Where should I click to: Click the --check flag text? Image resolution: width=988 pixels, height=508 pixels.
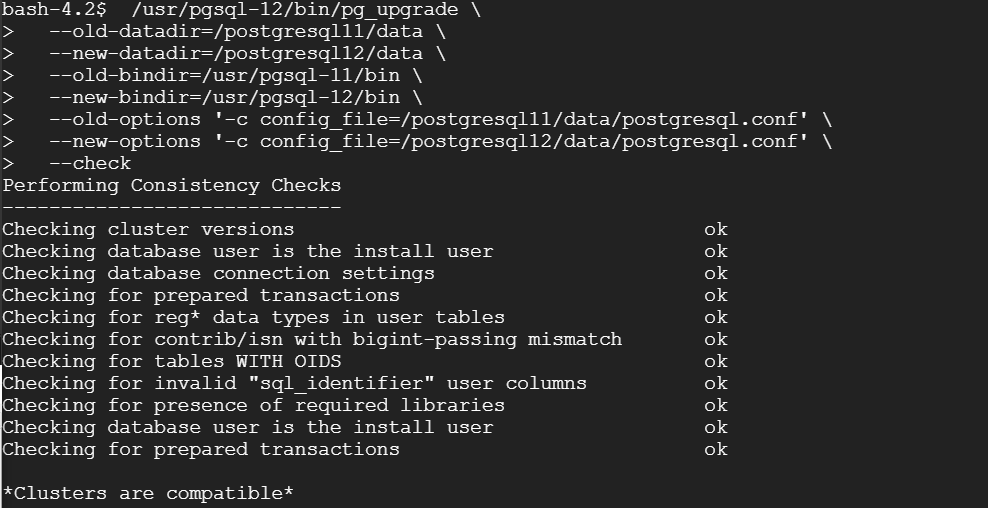(x=90, y=164)
